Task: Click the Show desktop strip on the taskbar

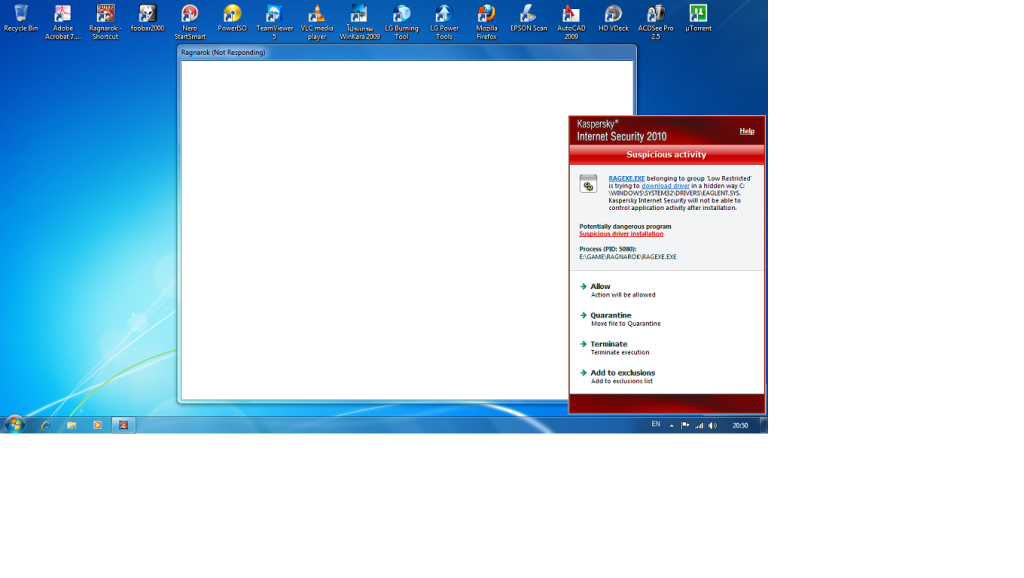Action: (763, 425)
